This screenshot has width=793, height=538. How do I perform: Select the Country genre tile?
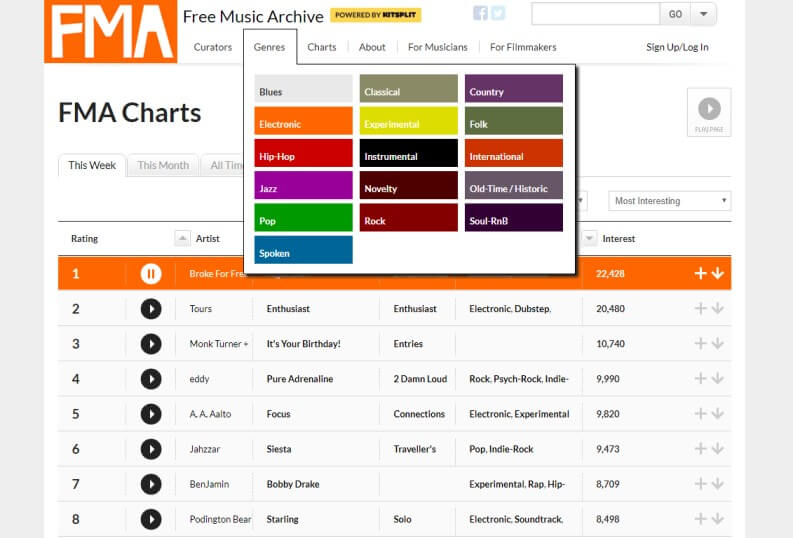(514, 88)
